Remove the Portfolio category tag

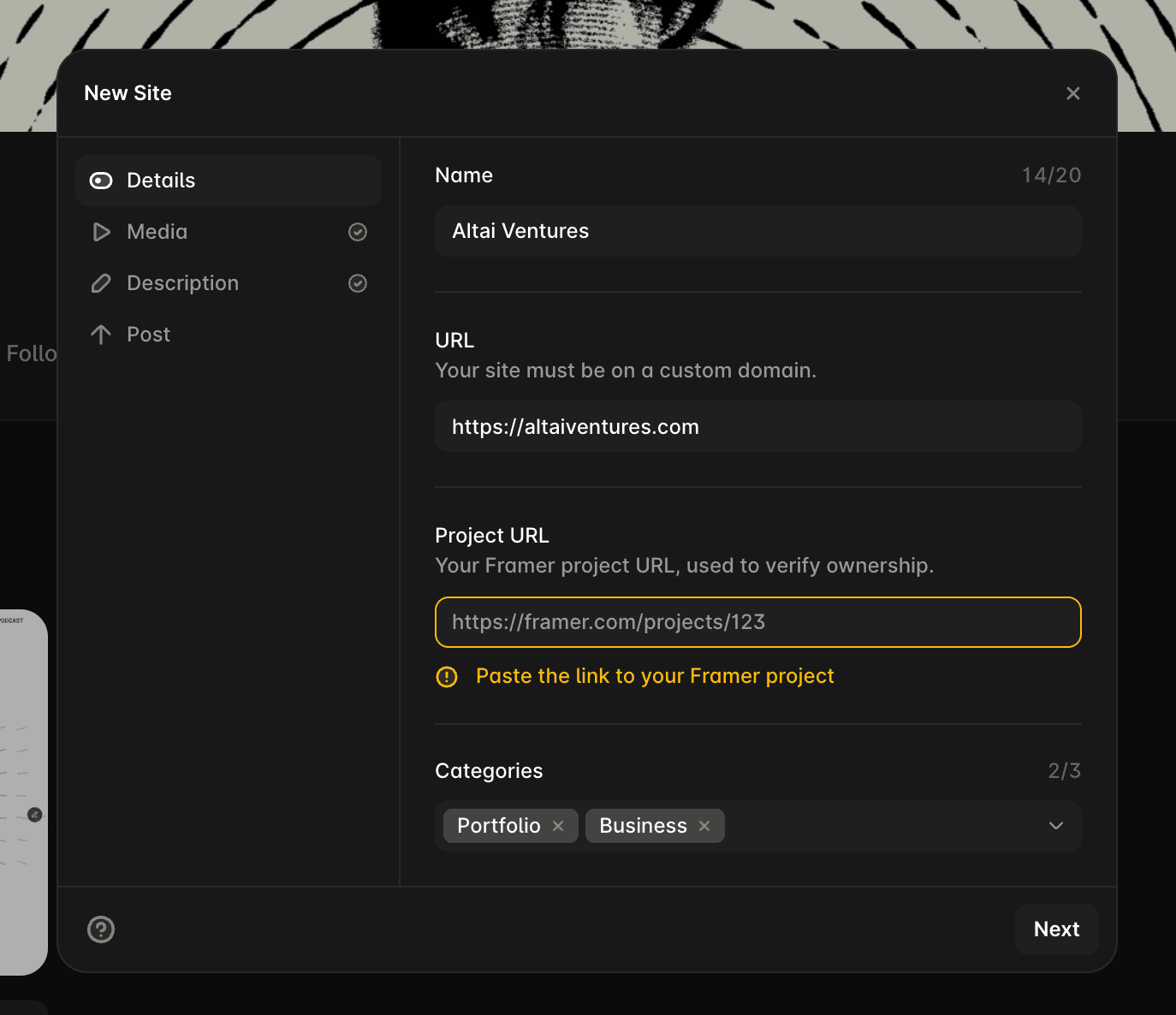(x=558, y=826)
